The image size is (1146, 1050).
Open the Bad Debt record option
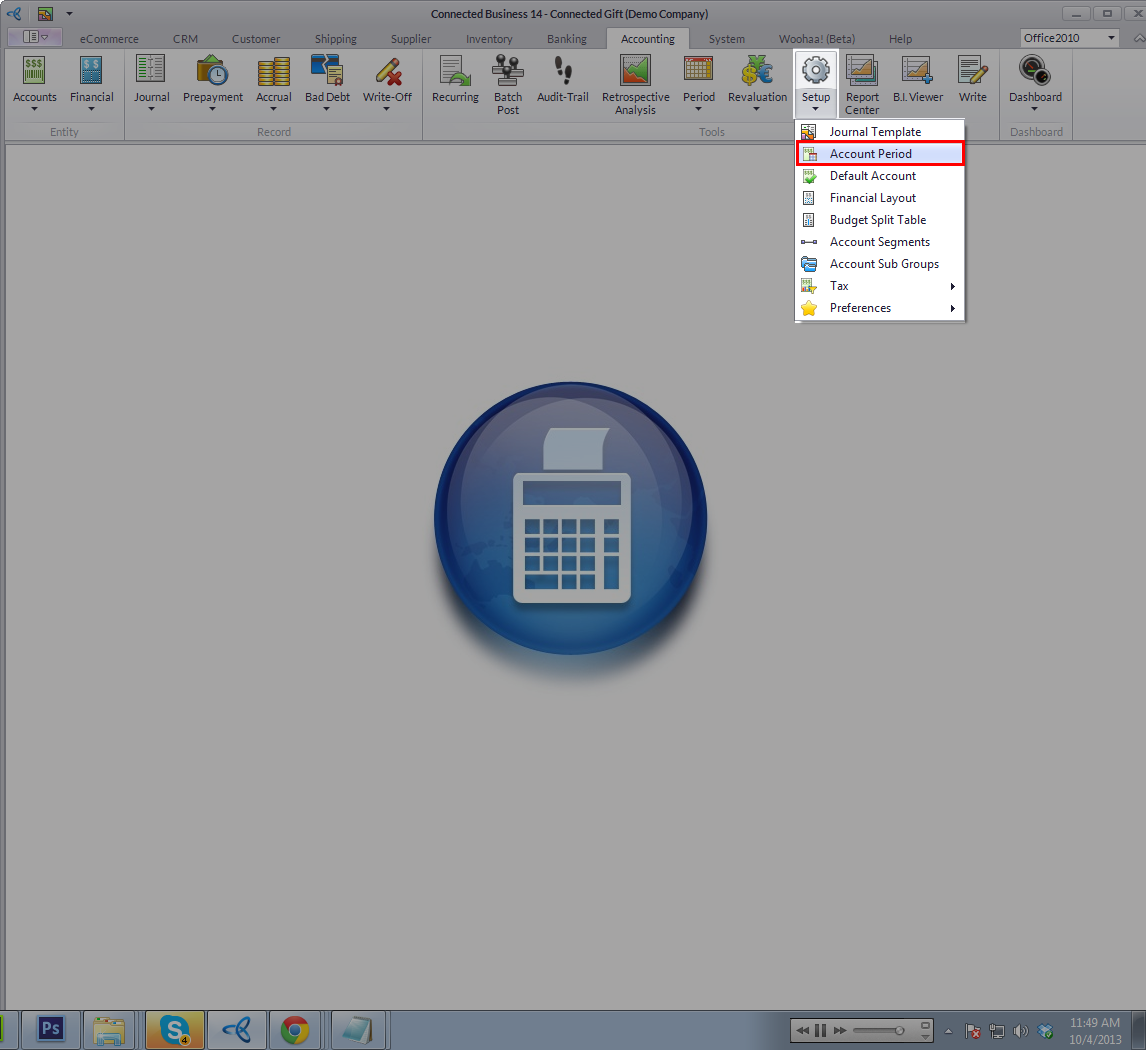327,82
